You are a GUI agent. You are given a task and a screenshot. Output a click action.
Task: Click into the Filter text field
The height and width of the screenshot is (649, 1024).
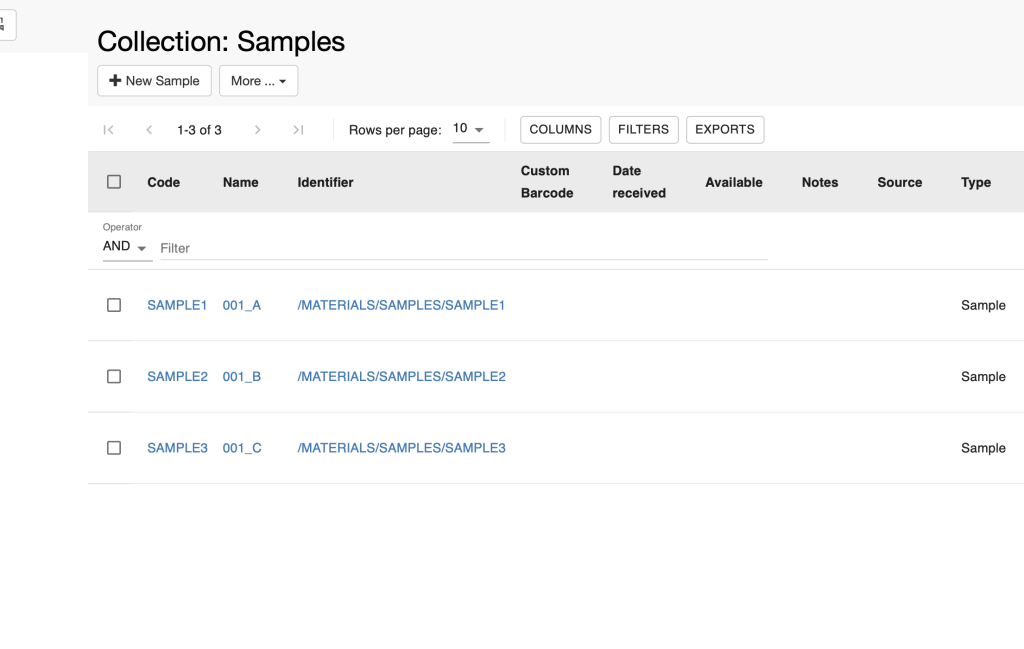coord(464,248)
